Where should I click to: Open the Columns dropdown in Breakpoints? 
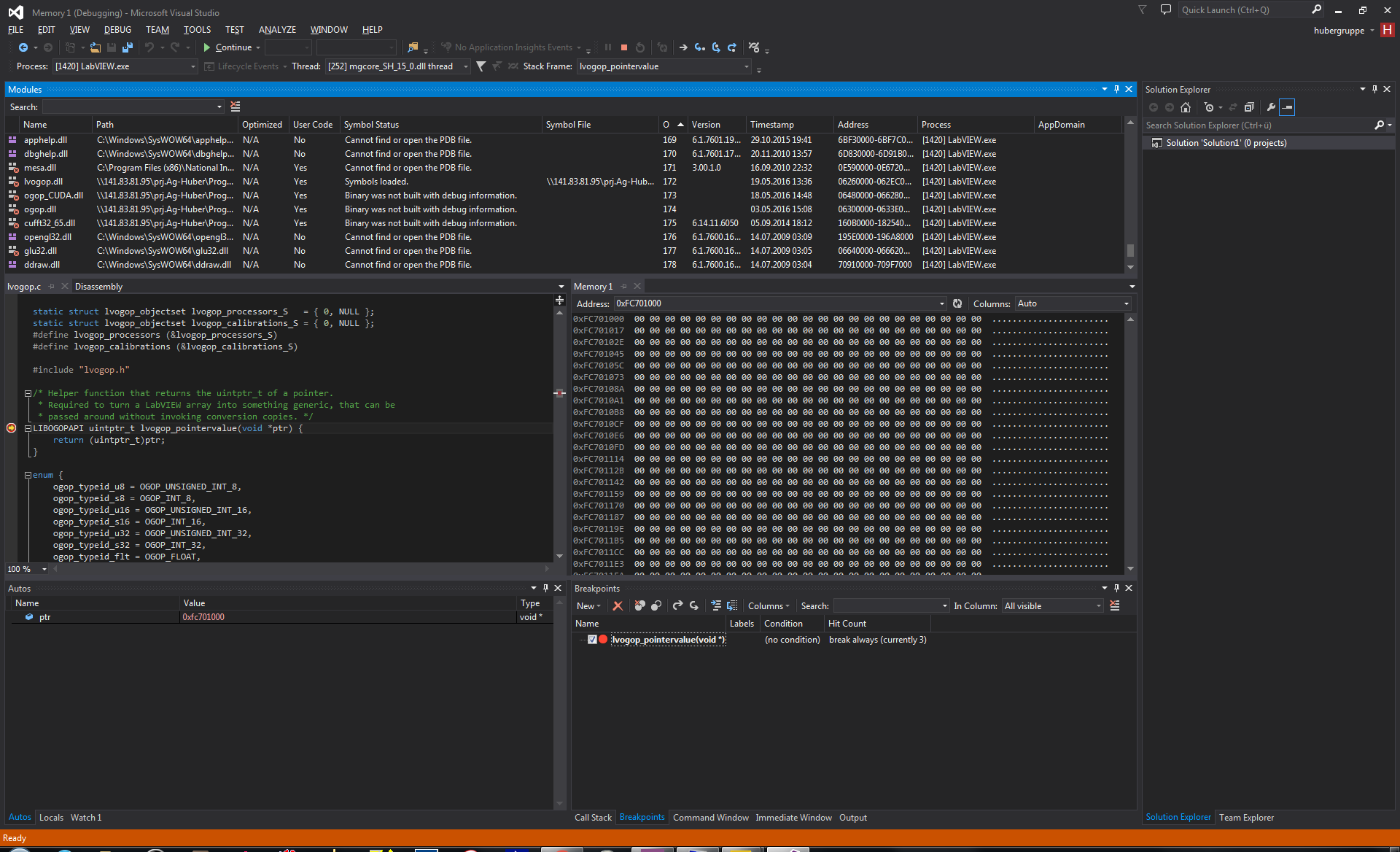(x=769, y=606)
